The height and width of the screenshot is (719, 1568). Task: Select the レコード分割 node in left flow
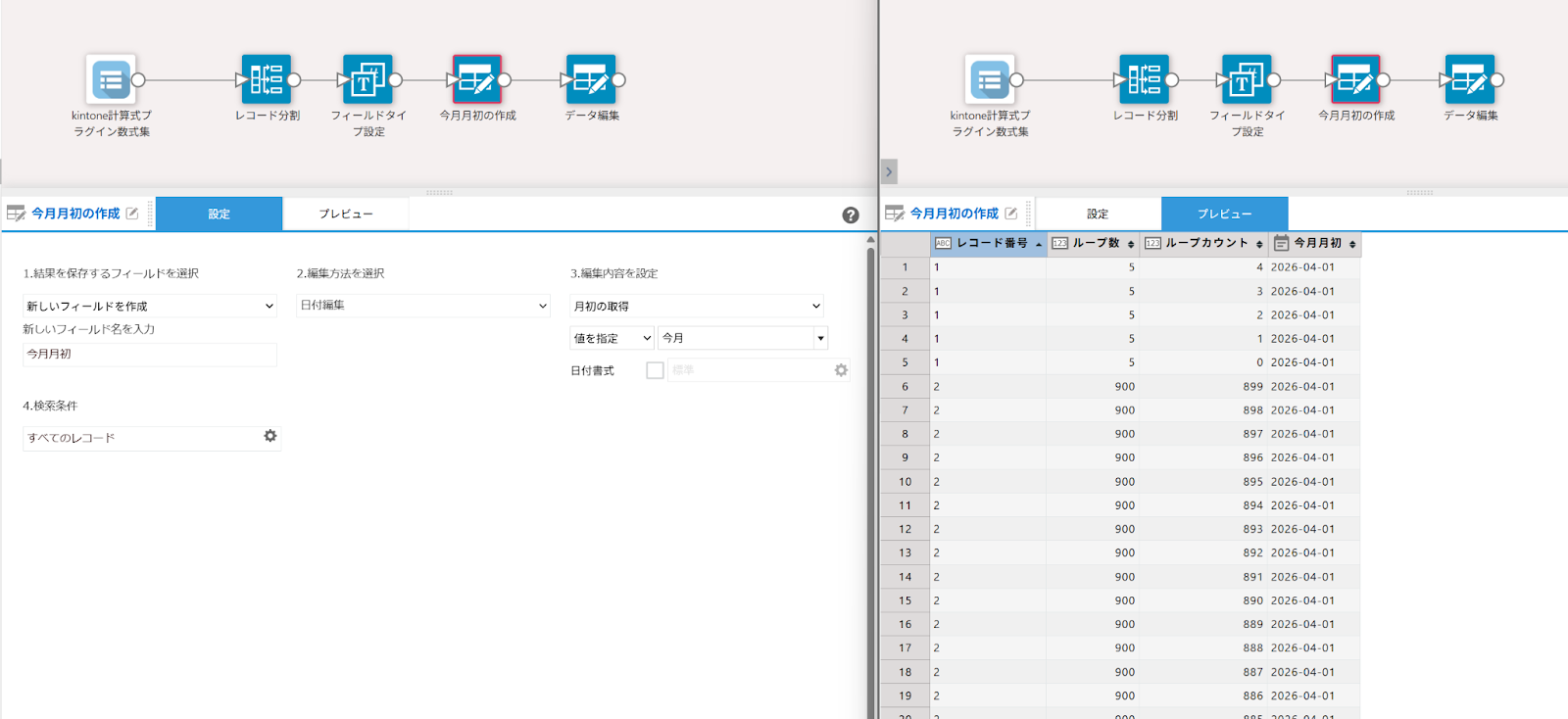click(x=267, y=79)
